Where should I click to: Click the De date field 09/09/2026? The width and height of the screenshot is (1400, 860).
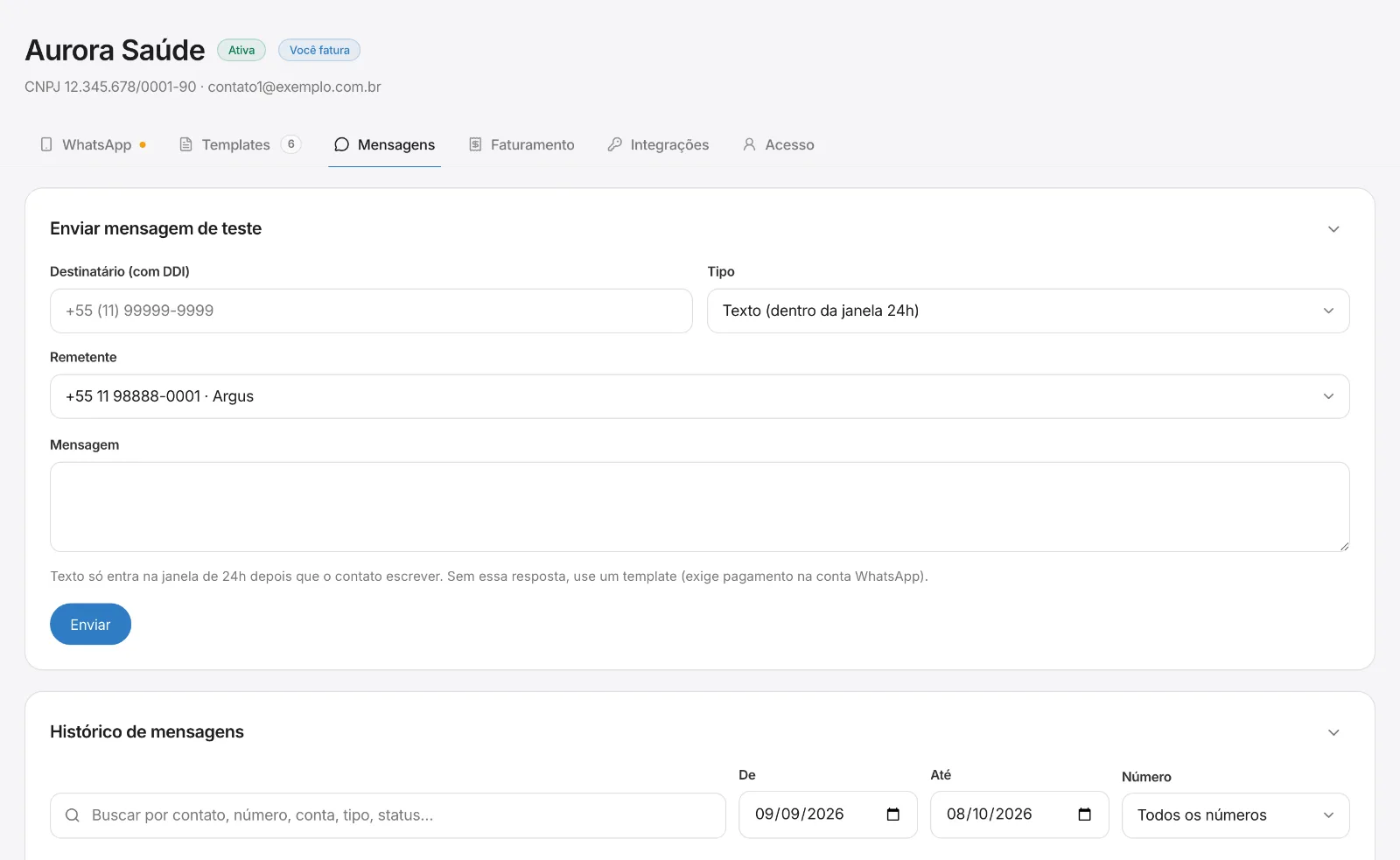tap(828, 815)
